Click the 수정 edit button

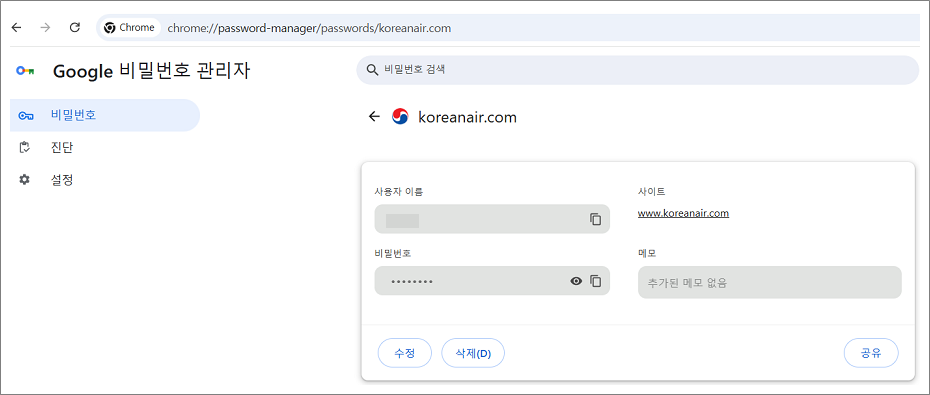tap(405, 353)
